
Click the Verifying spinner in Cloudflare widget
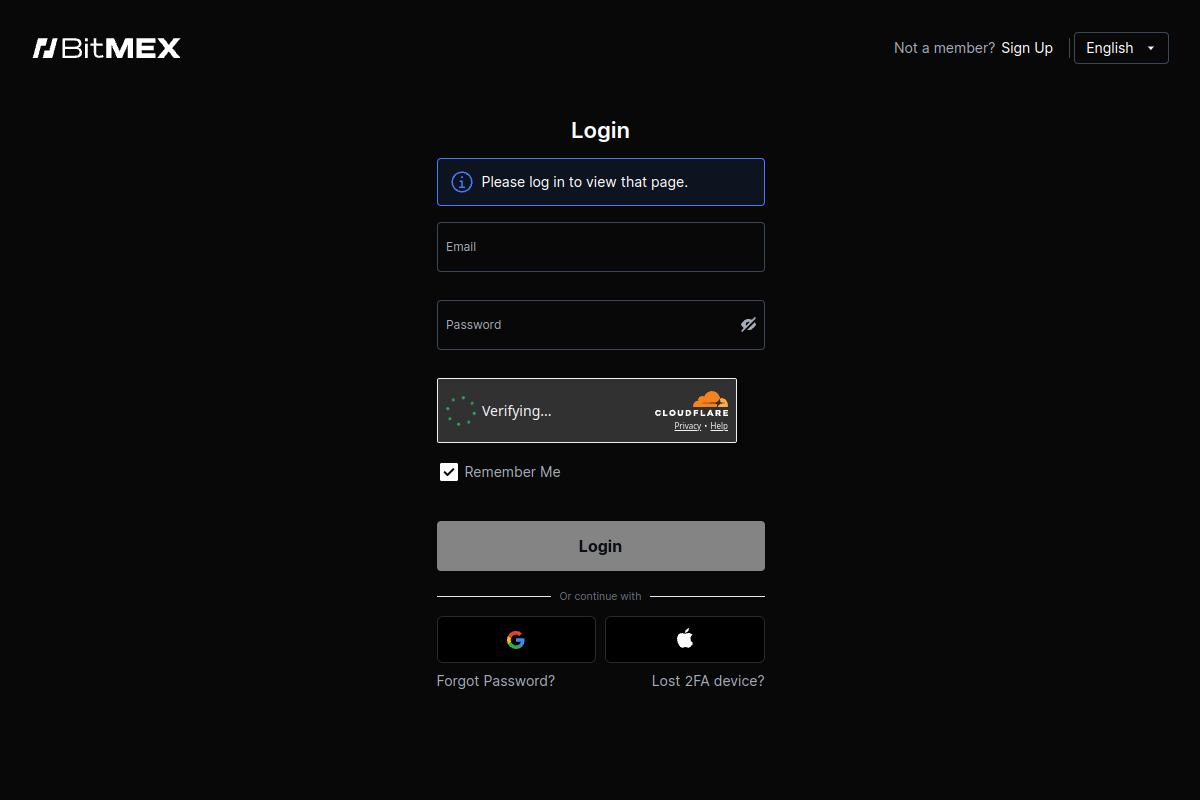(461, 411)
